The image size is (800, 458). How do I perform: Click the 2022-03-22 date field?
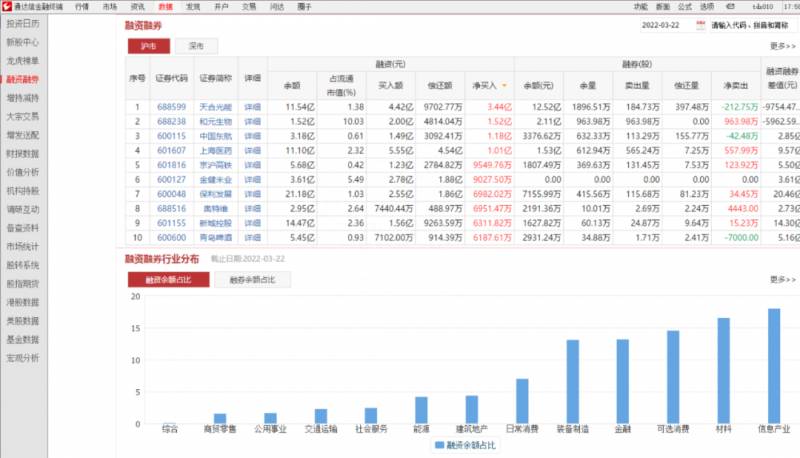661,25
